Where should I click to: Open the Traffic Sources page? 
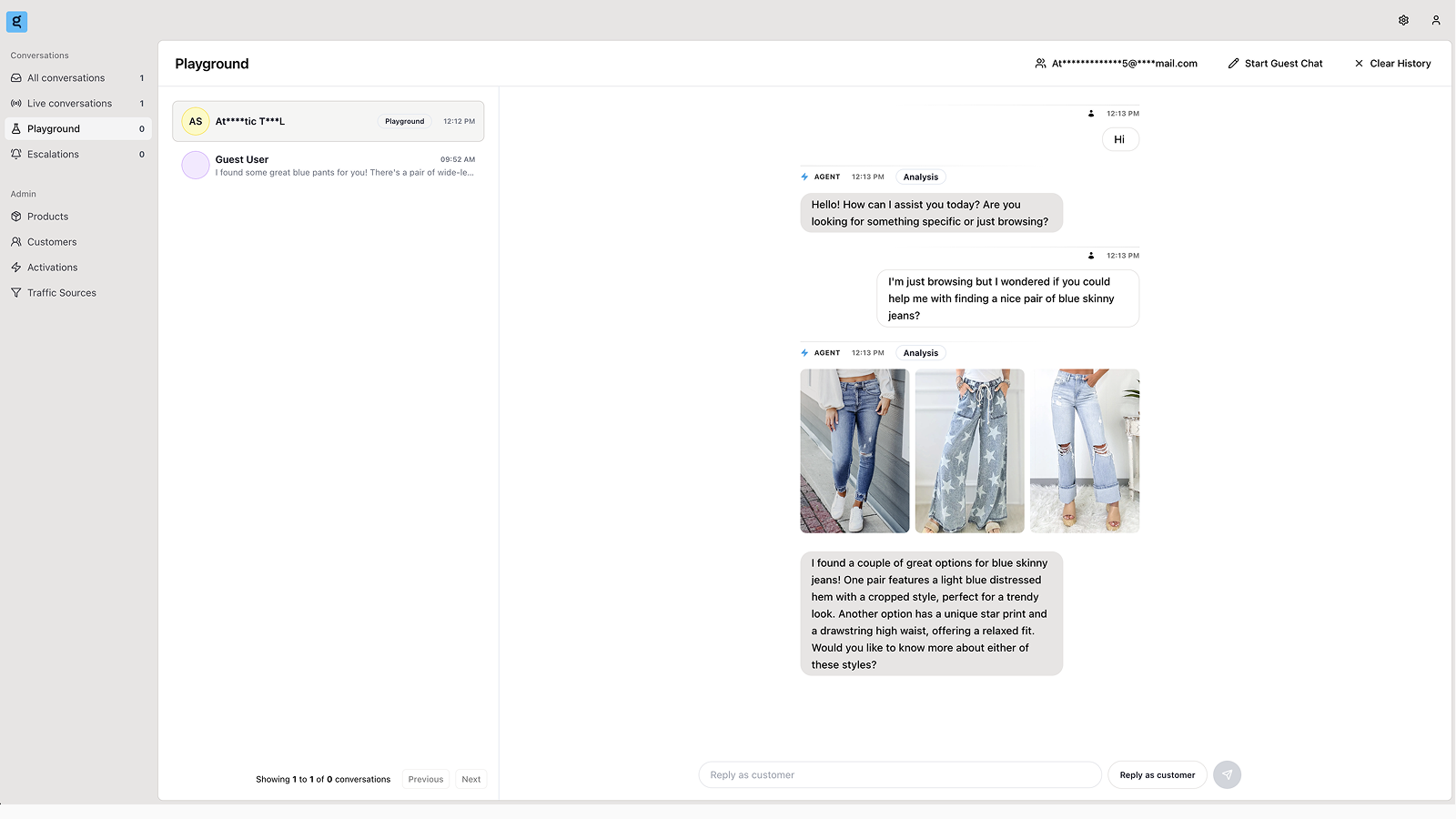pyautogui.click(x=78, y=293)
